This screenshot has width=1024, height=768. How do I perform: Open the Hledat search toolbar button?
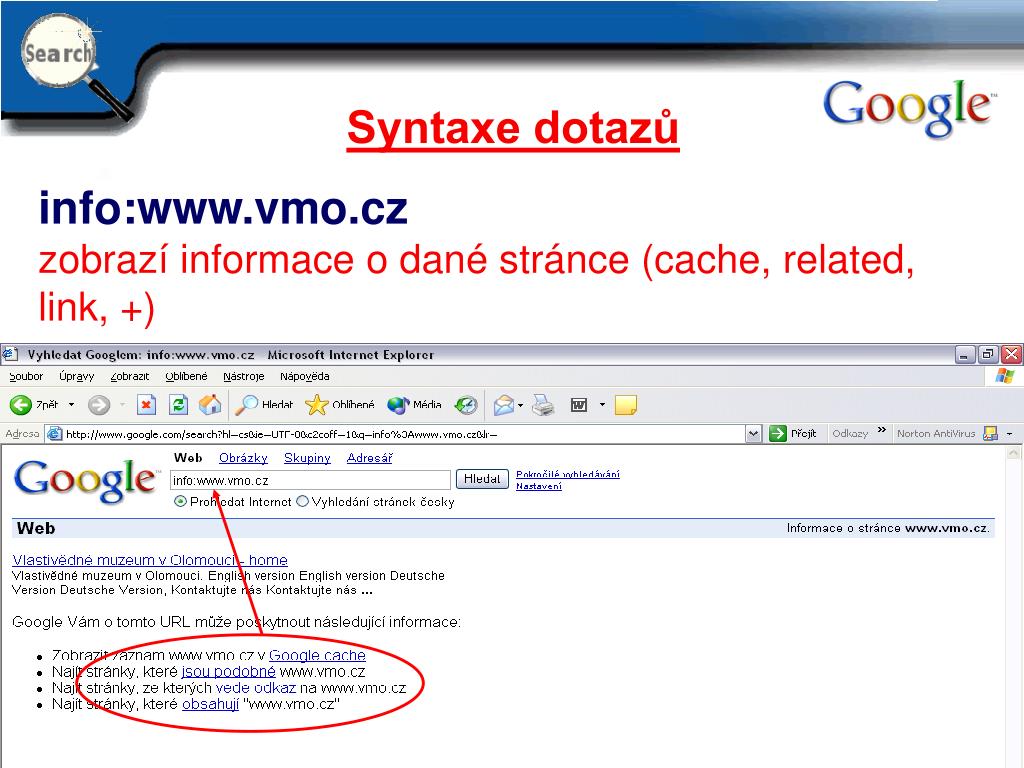[264, 405]
